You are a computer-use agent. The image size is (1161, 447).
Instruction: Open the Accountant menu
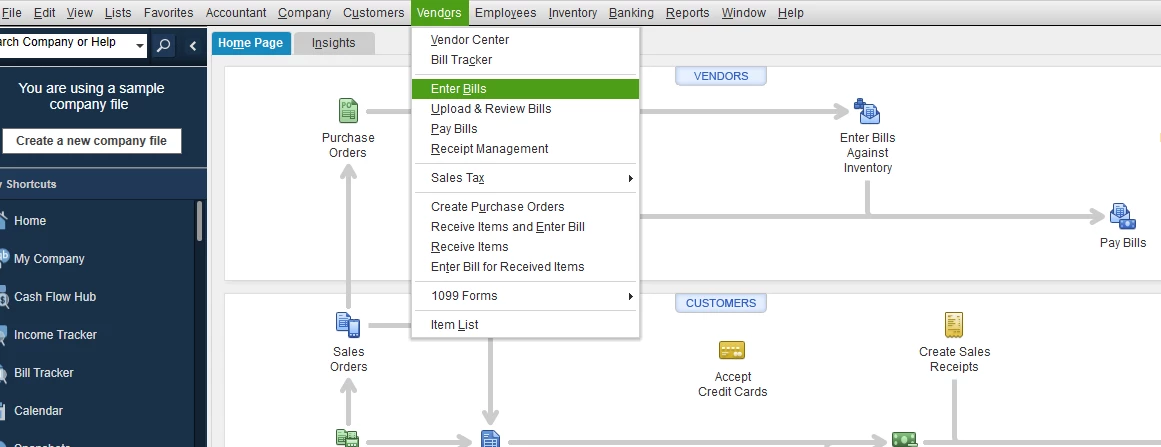(236, 13)
